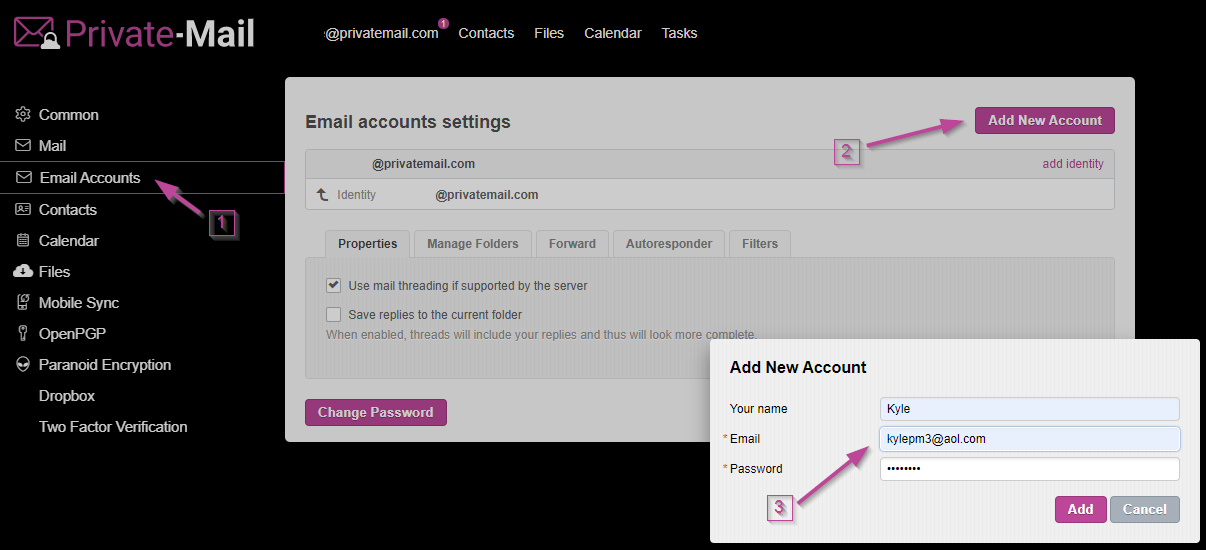Open the Forward tab
This screenshot has height=550, width=1206.
pyautogui.click(x=572, y=243)
